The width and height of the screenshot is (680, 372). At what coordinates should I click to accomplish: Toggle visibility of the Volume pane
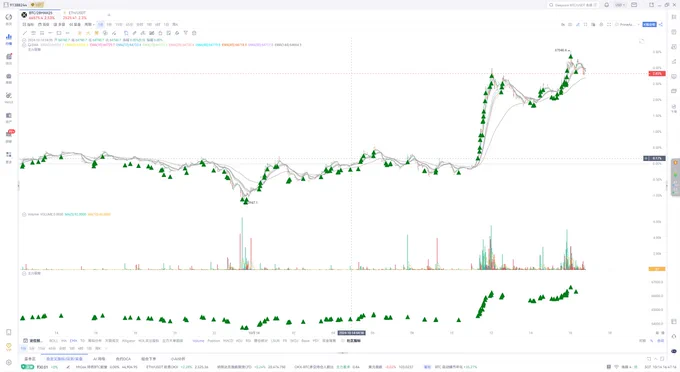click(x=24, y=214)
